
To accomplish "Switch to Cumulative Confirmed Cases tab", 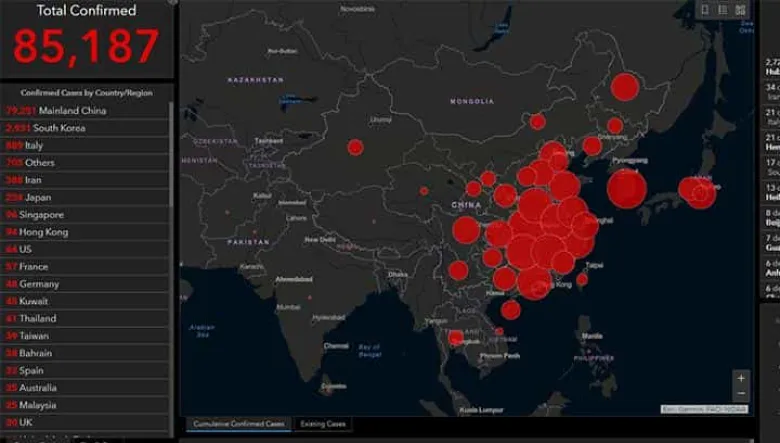I will click(x=238, y=424).
